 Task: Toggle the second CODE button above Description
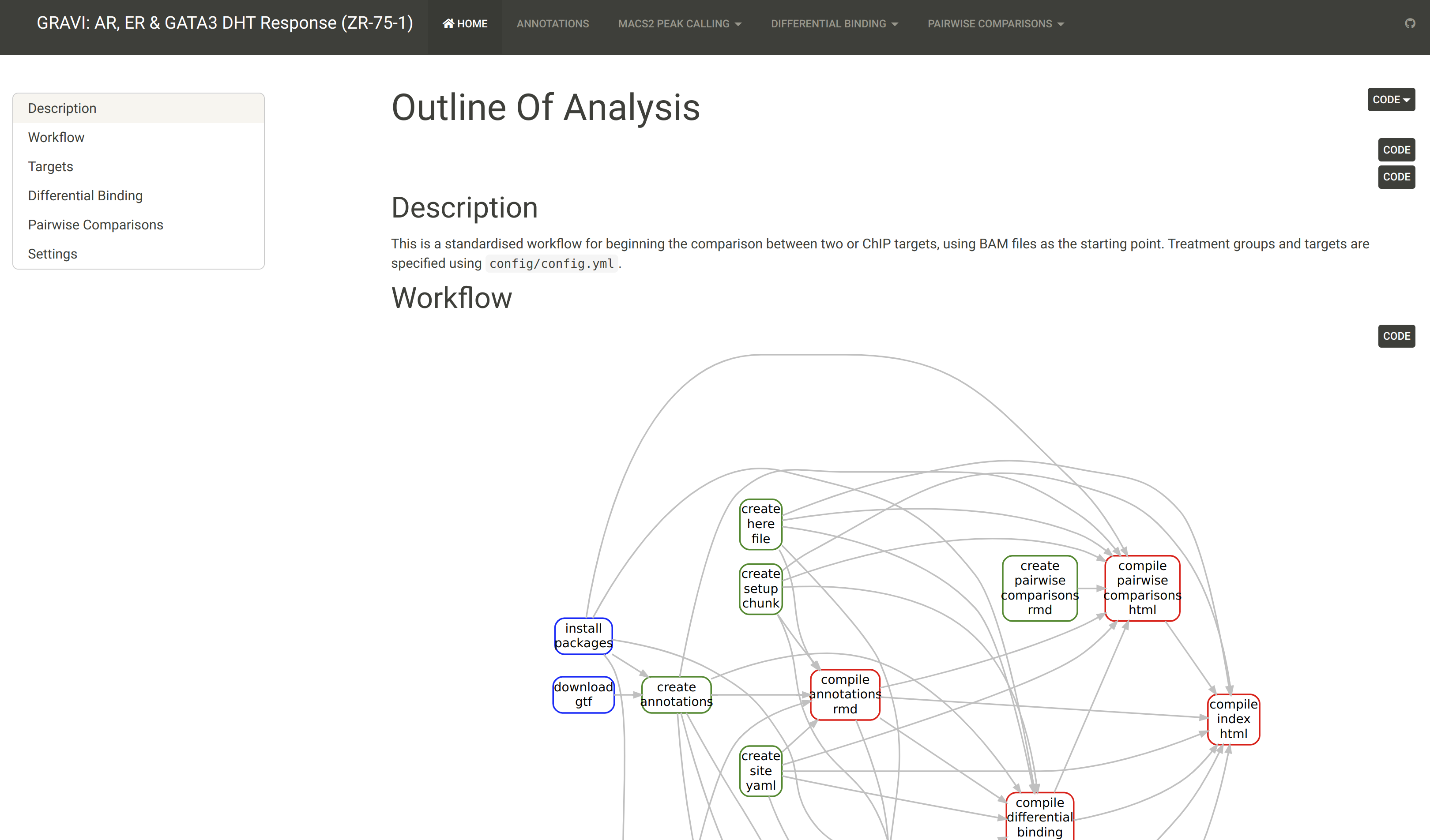point(1396,176)
